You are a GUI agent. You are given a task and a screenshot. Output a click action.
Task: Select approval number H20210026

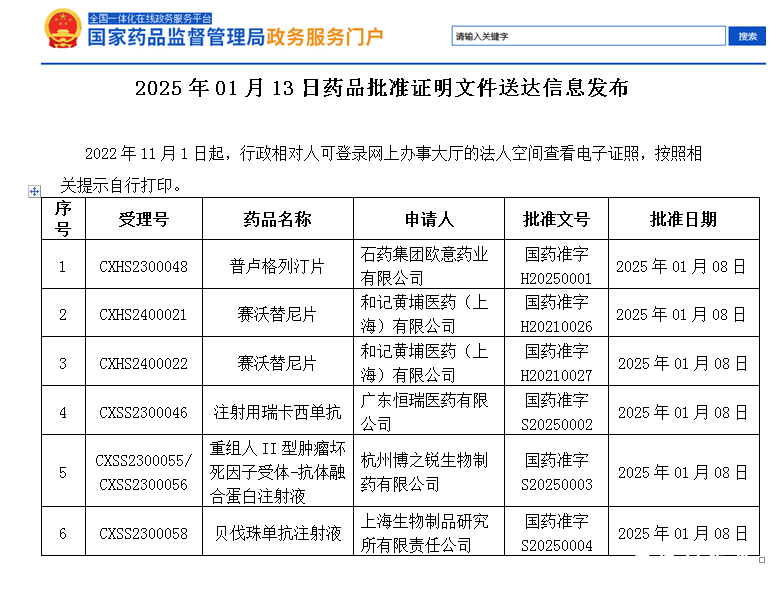(x=556, y=327)
